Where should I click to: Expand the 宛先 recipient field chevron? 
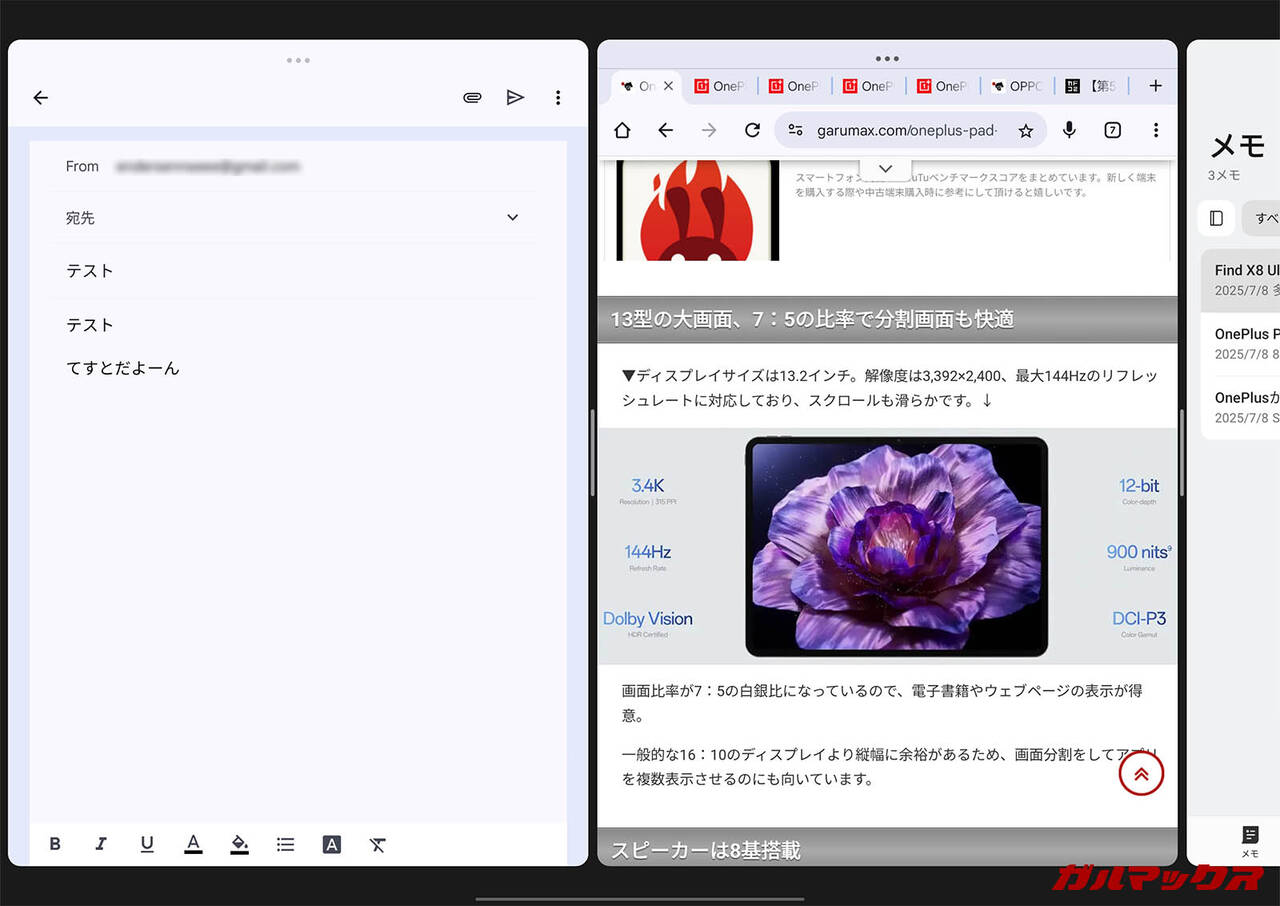[x=512, y=217]
